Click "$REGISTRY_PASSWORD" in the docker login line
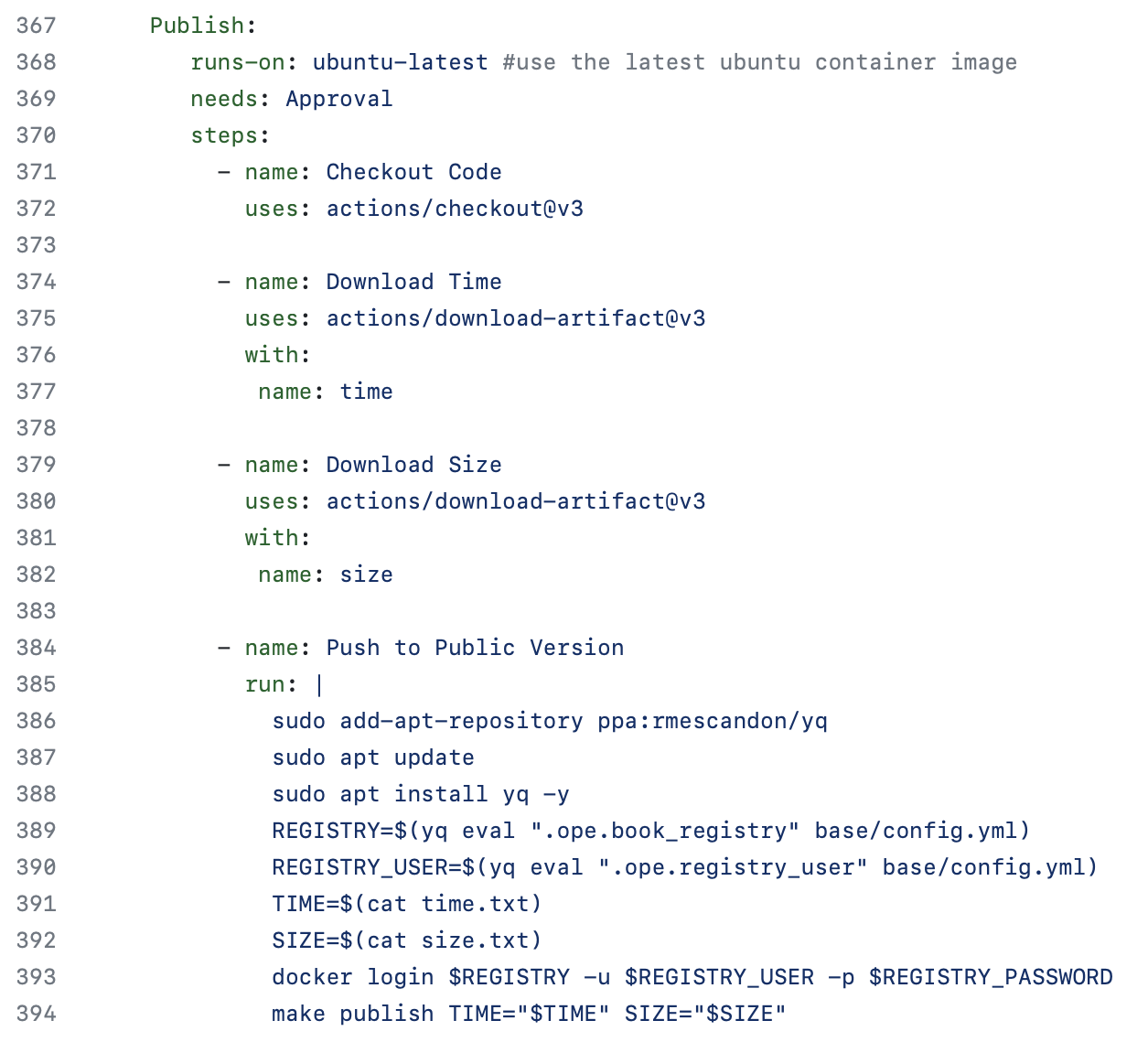This screenshot has height=1042, width=1148. pyautogui.click(x=991, y=977)
